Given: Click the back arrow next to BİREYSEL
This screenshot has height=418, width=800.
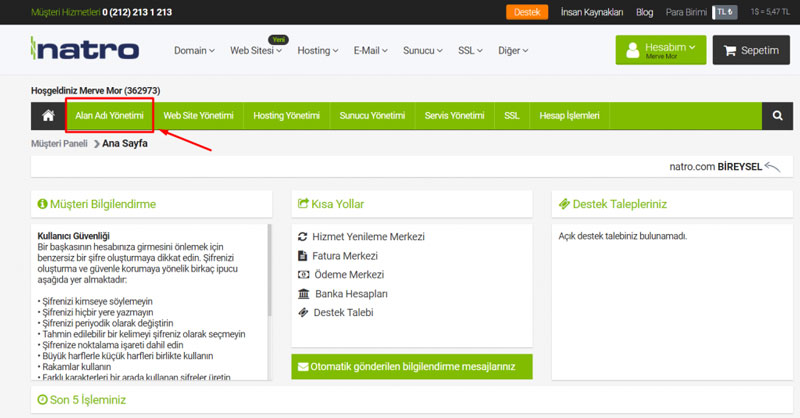Looking at the screenshot, I should tap(773, 166).
